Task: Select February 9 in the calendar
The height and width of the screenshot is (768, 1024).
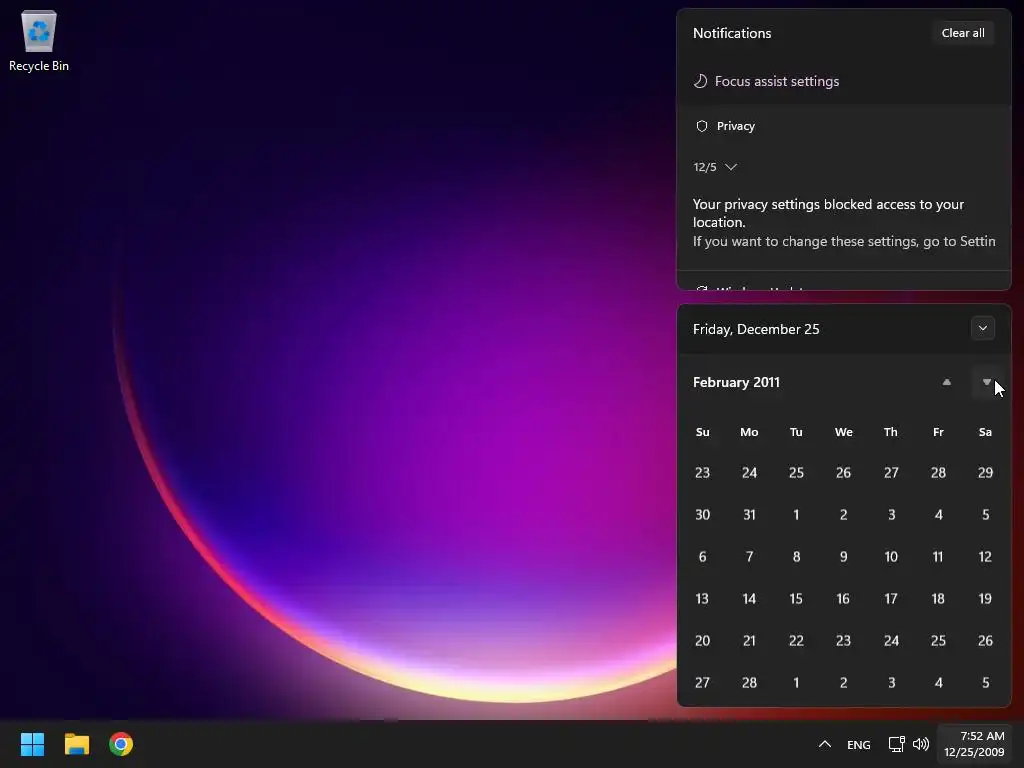Action: [843, 556]
